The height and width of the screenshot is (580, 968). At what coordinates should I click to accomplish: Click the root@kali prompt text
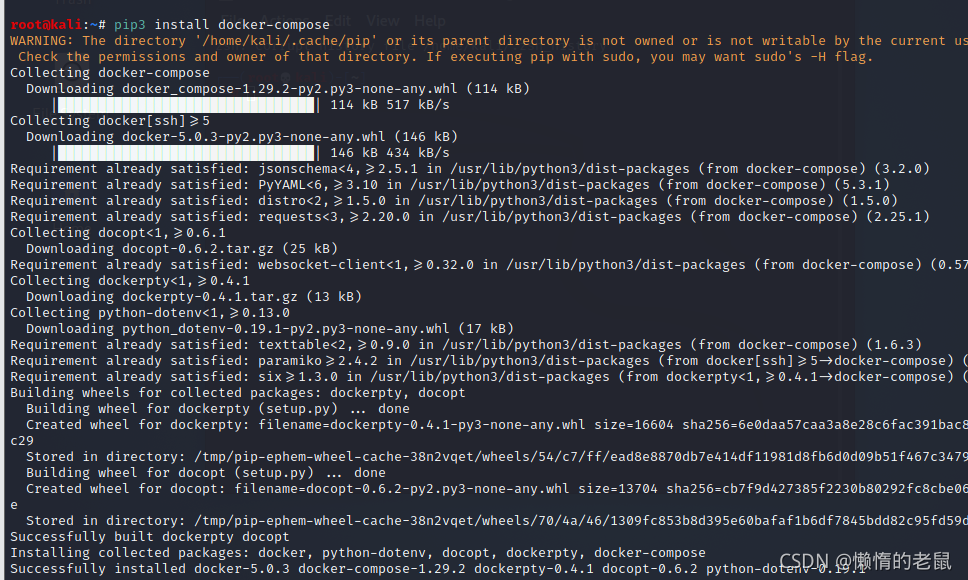click(x=46, y=25)
